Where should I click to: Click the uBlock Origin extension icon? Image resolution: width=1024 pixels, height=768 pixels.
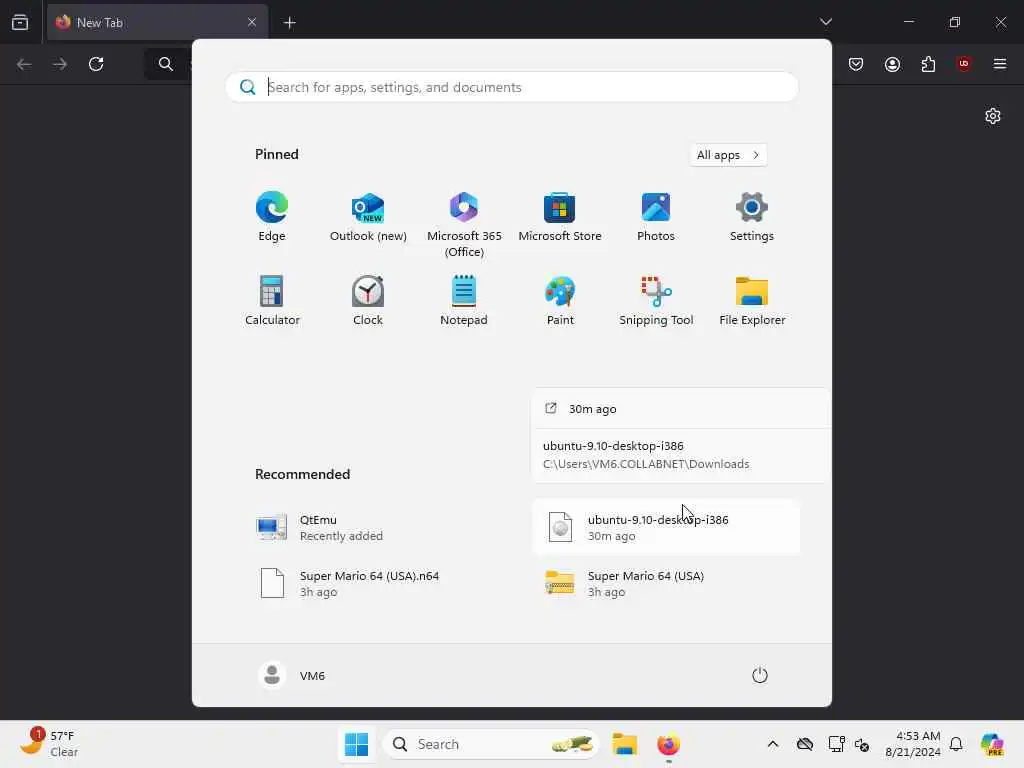pos(963,64)
